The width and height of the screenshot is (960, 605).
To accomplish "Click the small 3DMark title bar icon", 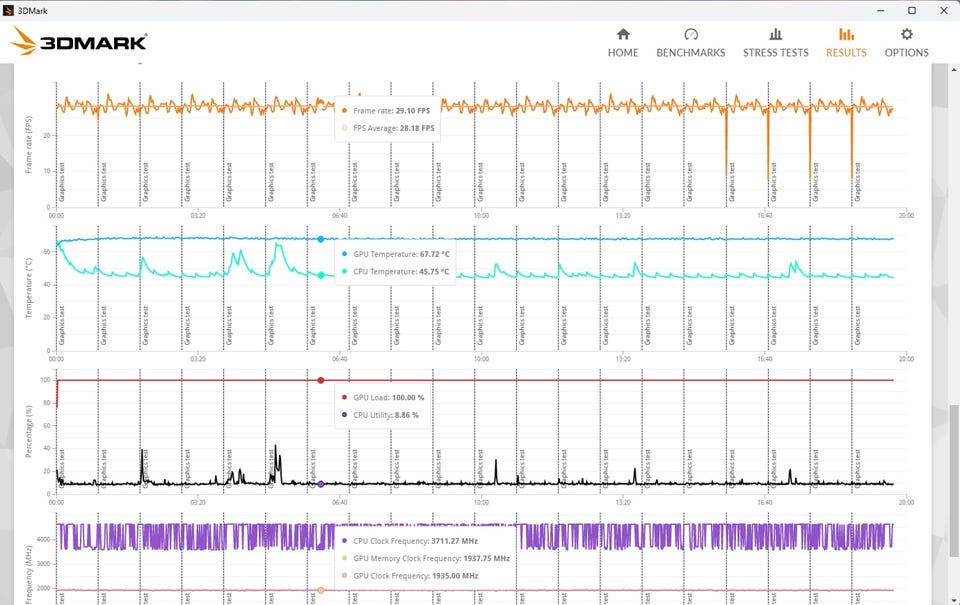I will 9,10.
